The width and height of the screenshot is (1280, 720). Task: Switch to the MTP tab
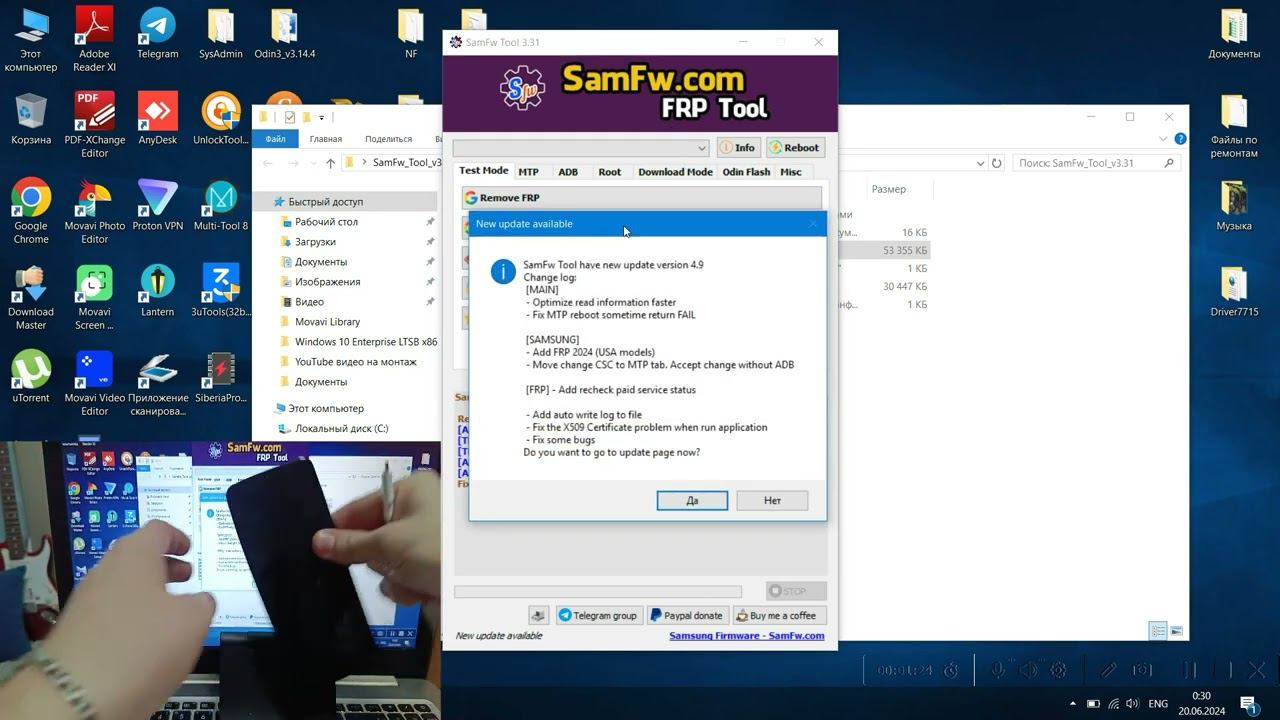528,172
